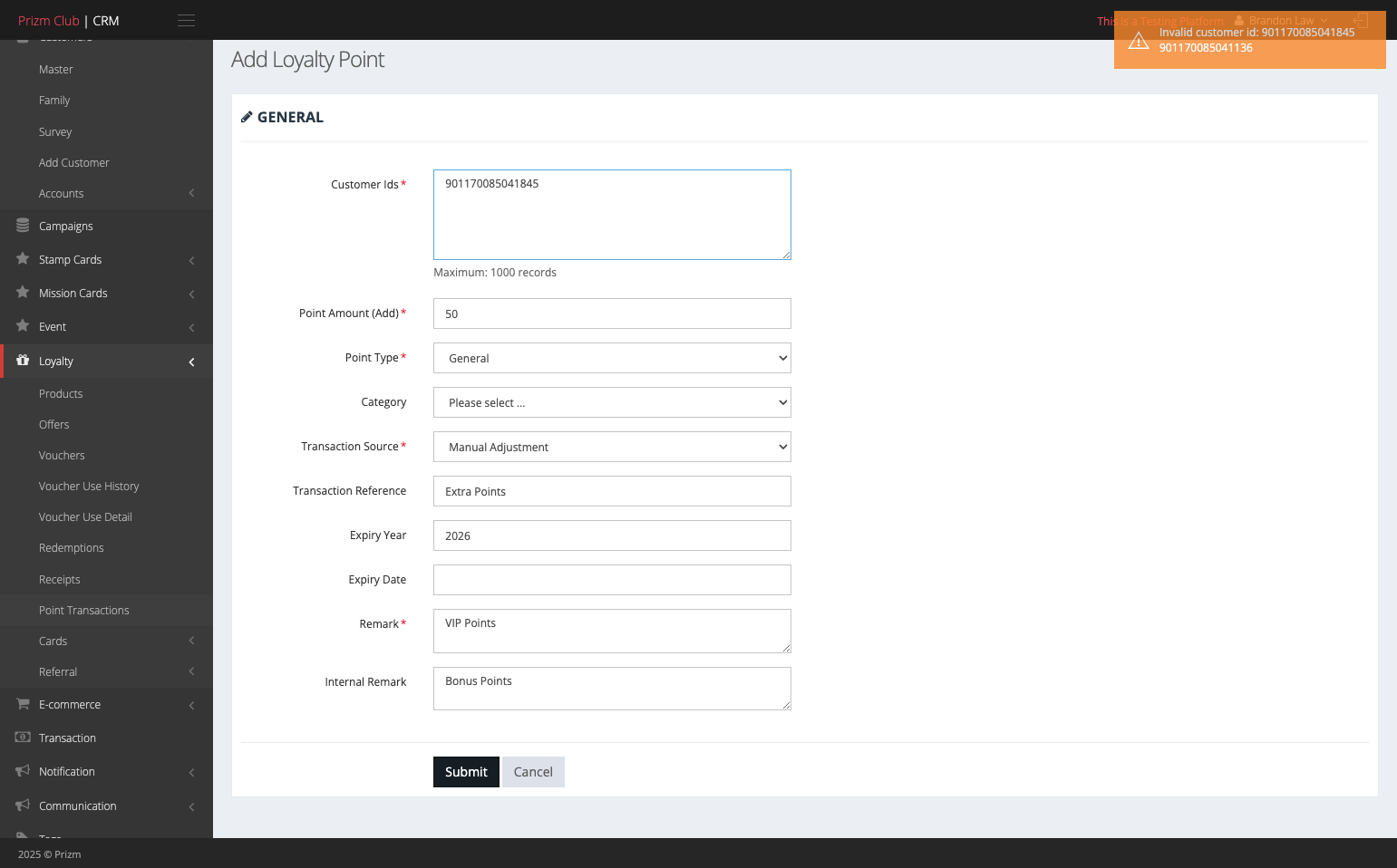Image resolution: width=1397 pixels, height=868 pixels.
Task: Expand the Cards submenu chevron
Action: click(191, 641)
